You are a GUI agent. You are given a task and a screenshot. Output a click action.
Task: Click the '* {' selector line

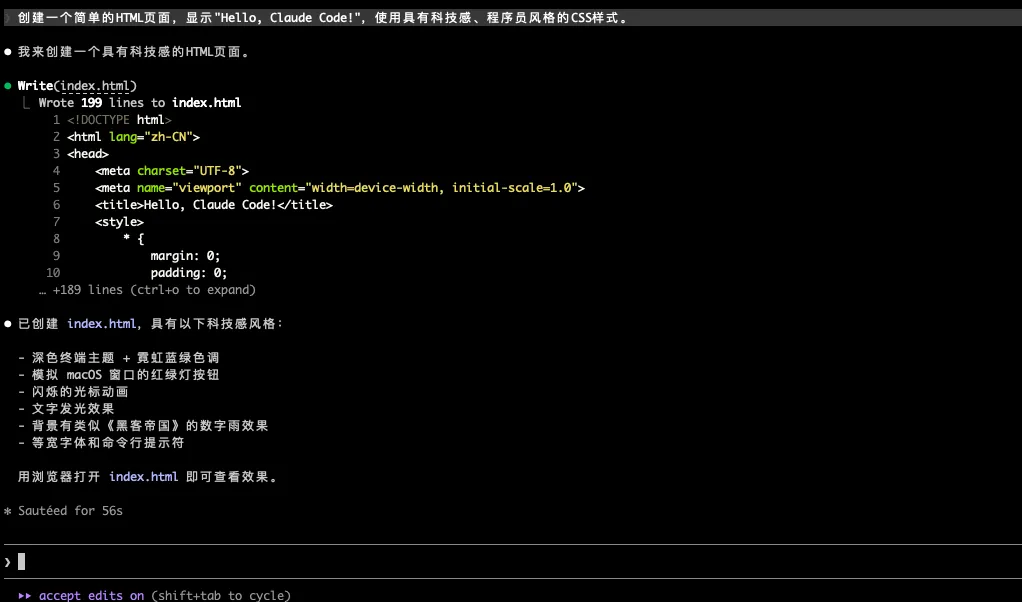[133, 238]
